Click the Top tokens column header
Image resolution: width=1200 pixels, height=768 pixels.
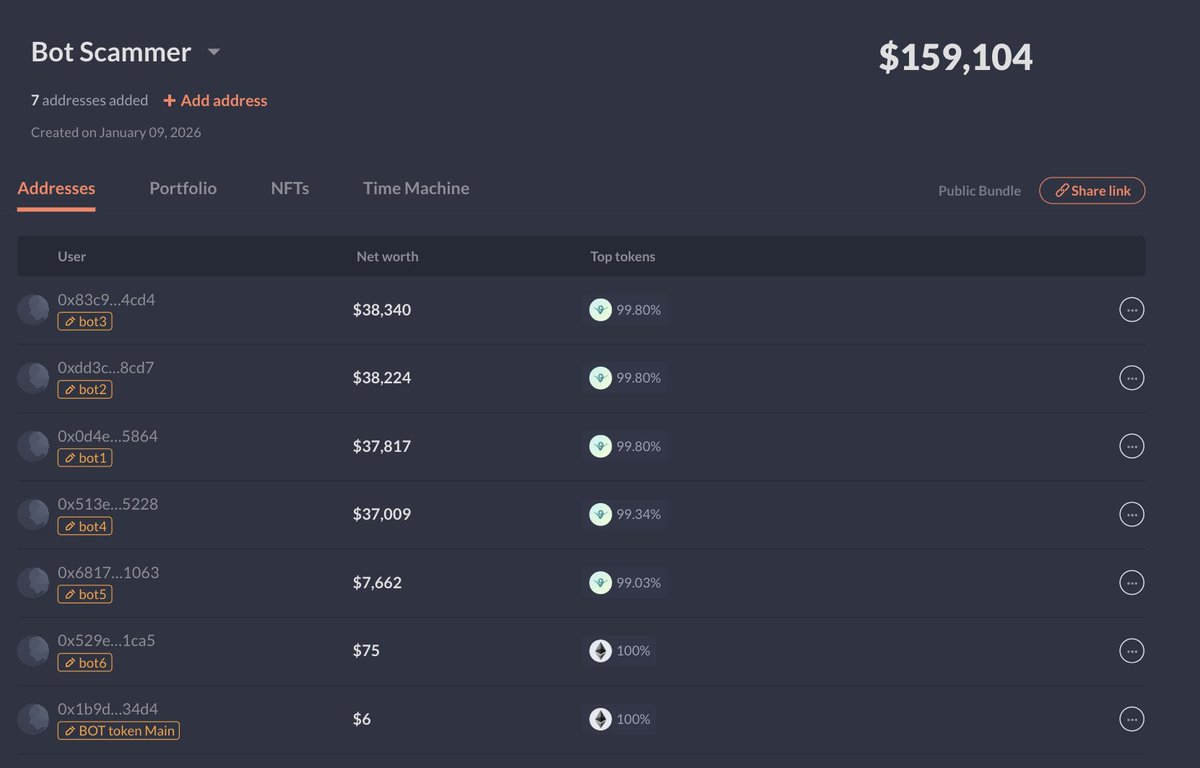click(x=623, y=256)
